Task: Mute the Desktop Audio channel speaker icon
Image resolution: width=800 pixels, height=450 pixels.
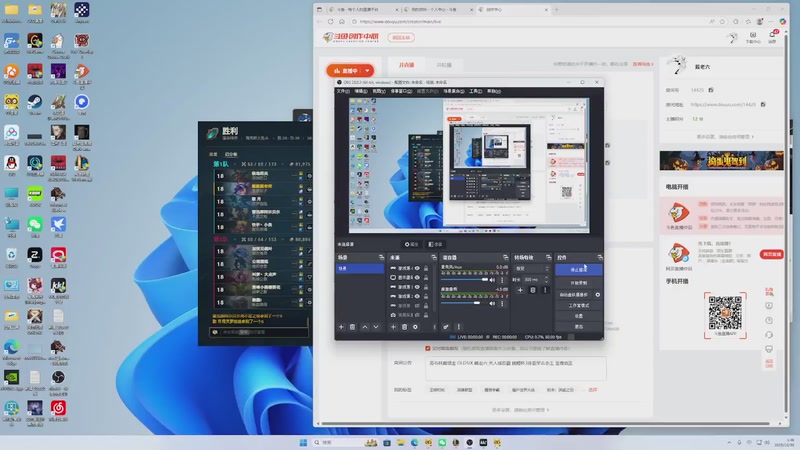Action: (x=492, y=304)
